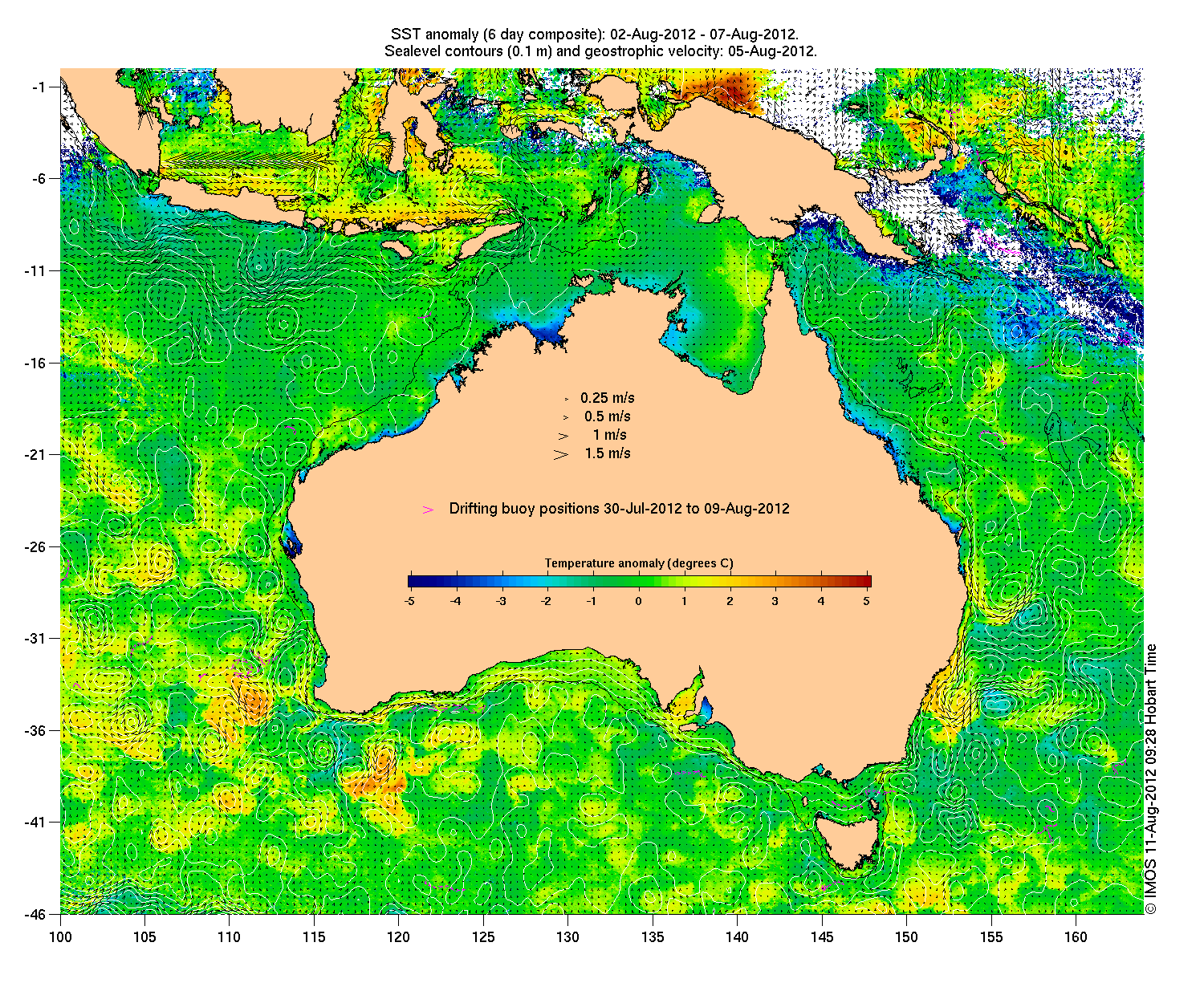Select the 1 m/s velocity legend label
Image resolution: width=1204 pixels, height=983 pixels.
610,435
